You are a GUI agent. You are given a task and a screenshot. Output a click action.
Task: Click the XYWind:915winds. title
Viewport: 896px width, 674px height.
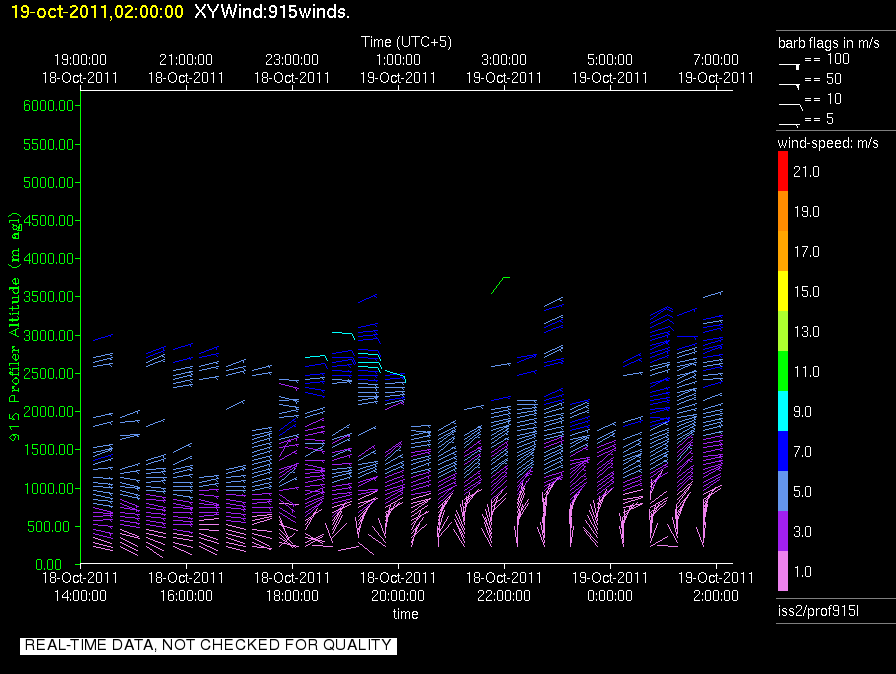[271, 11]
